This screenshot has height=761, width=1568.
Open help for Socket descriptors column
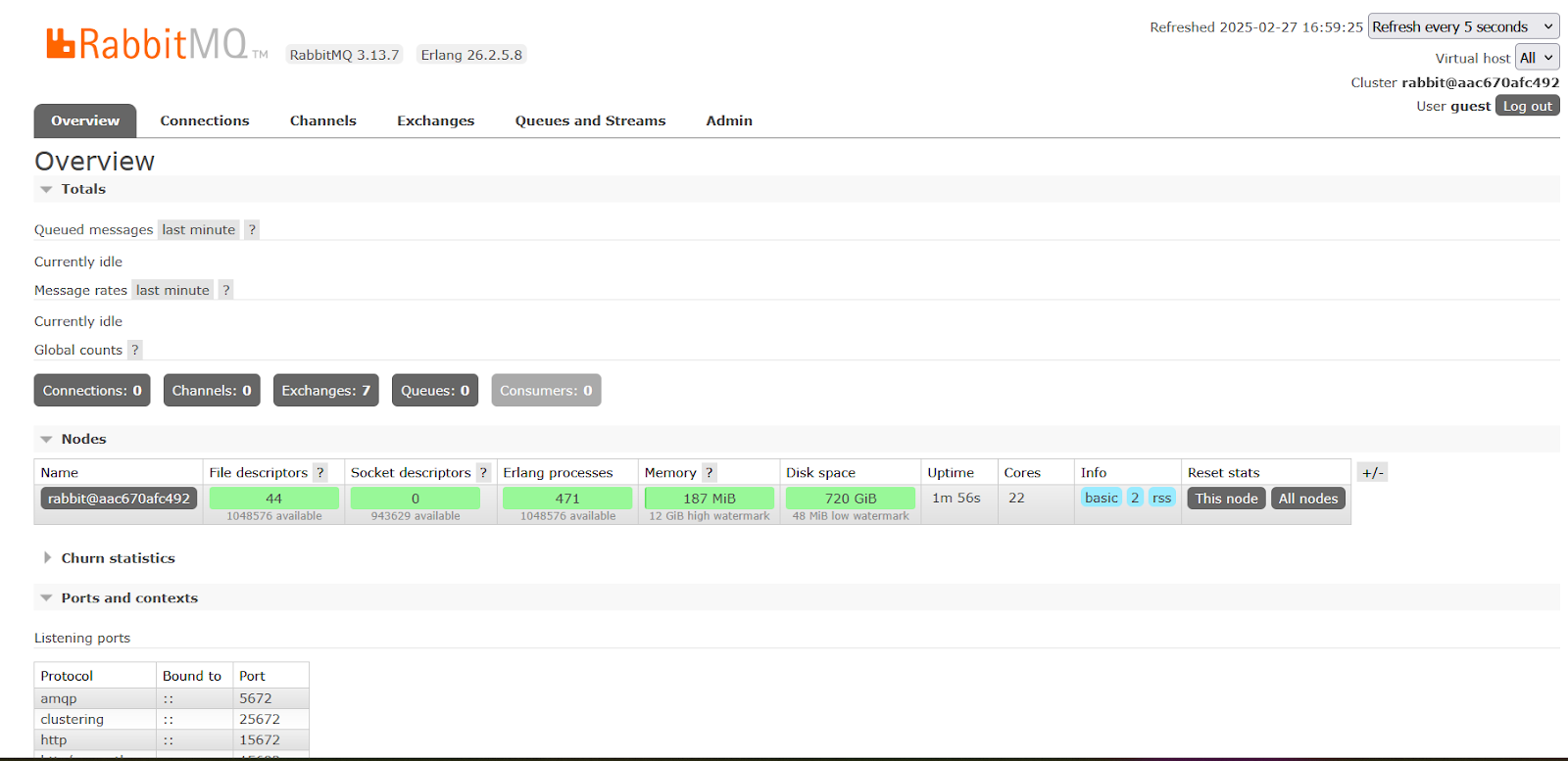483,472
